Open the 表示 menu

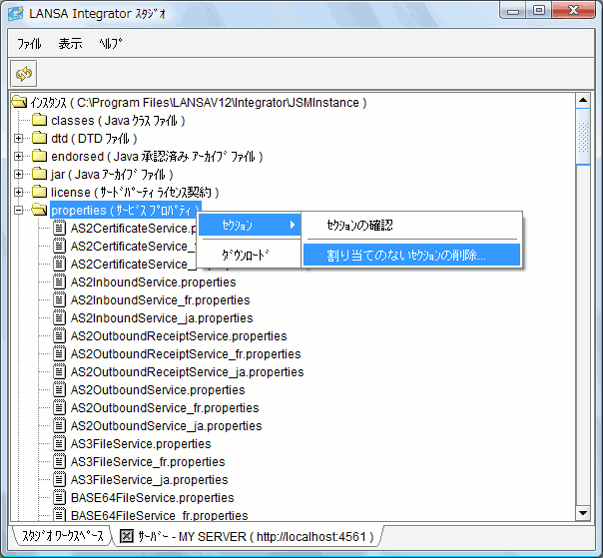[70, 44]
